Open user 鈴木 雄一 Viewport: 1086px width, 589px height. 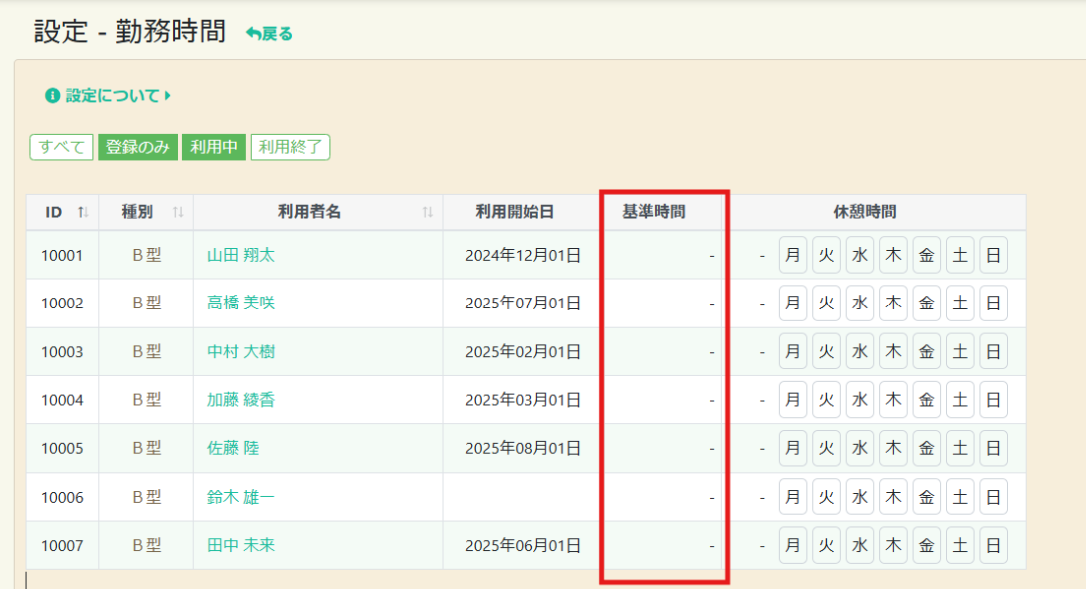coord(240,497)
